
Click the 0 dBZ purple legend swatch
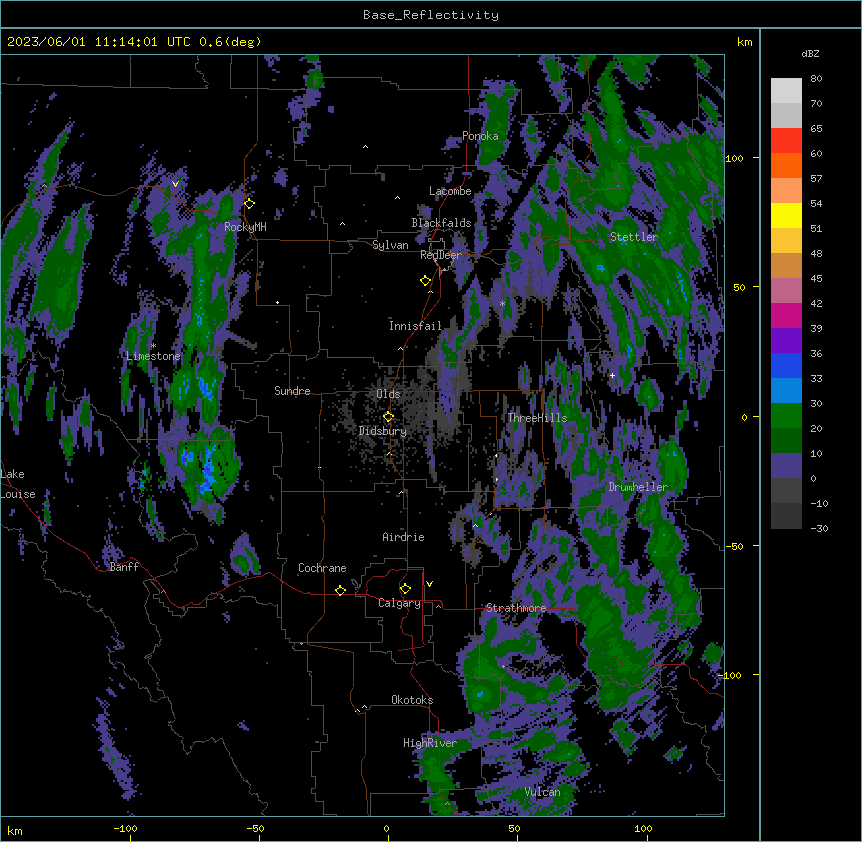[x=786, y=466]
